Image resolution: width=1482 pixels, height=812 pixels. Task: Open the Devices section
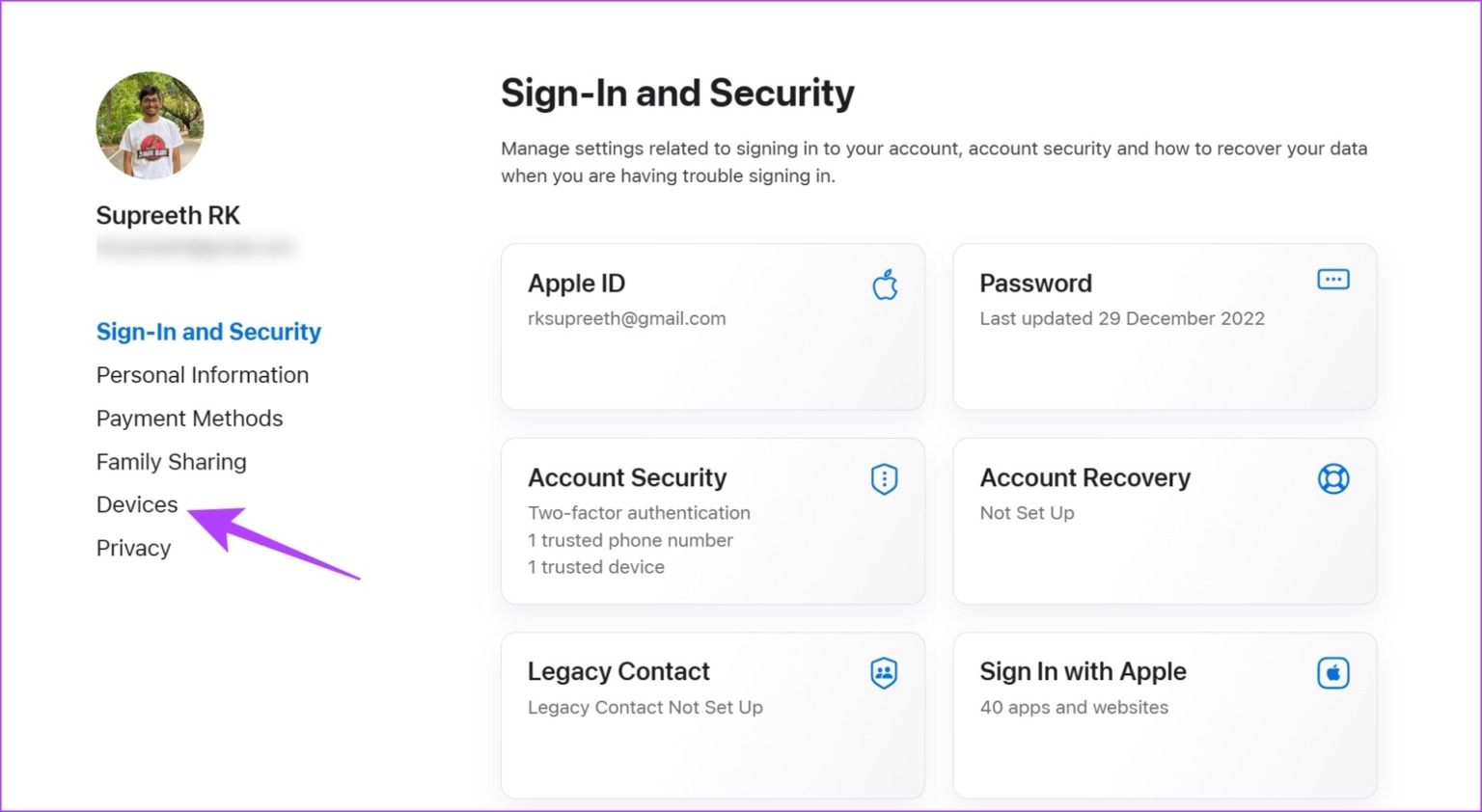136,504
